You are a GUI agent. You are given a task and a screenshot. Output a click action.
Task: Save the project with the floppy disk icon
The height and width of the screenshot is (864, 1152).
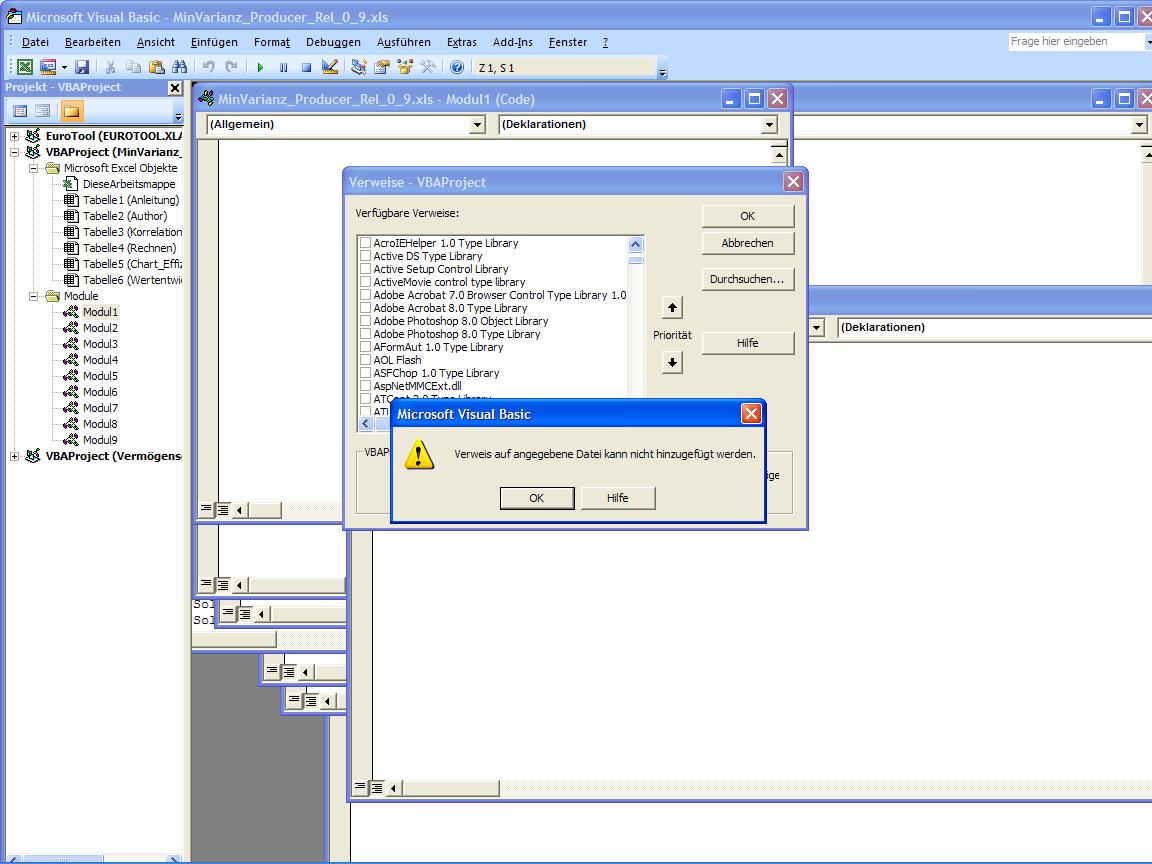point(82,68)
